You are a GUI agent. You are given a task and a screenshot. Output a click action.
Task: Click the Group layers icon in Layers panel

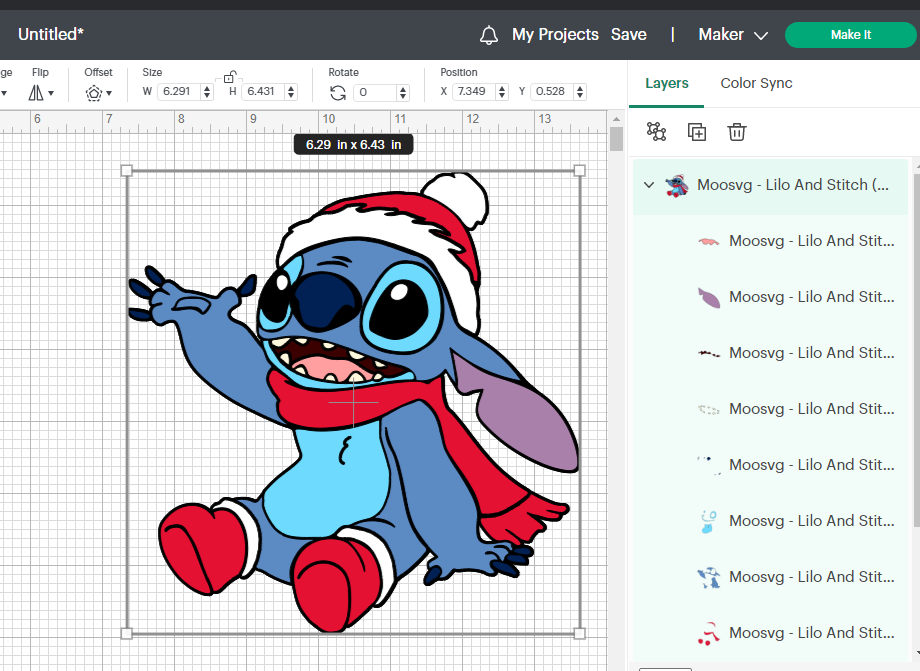pos(656,132)
